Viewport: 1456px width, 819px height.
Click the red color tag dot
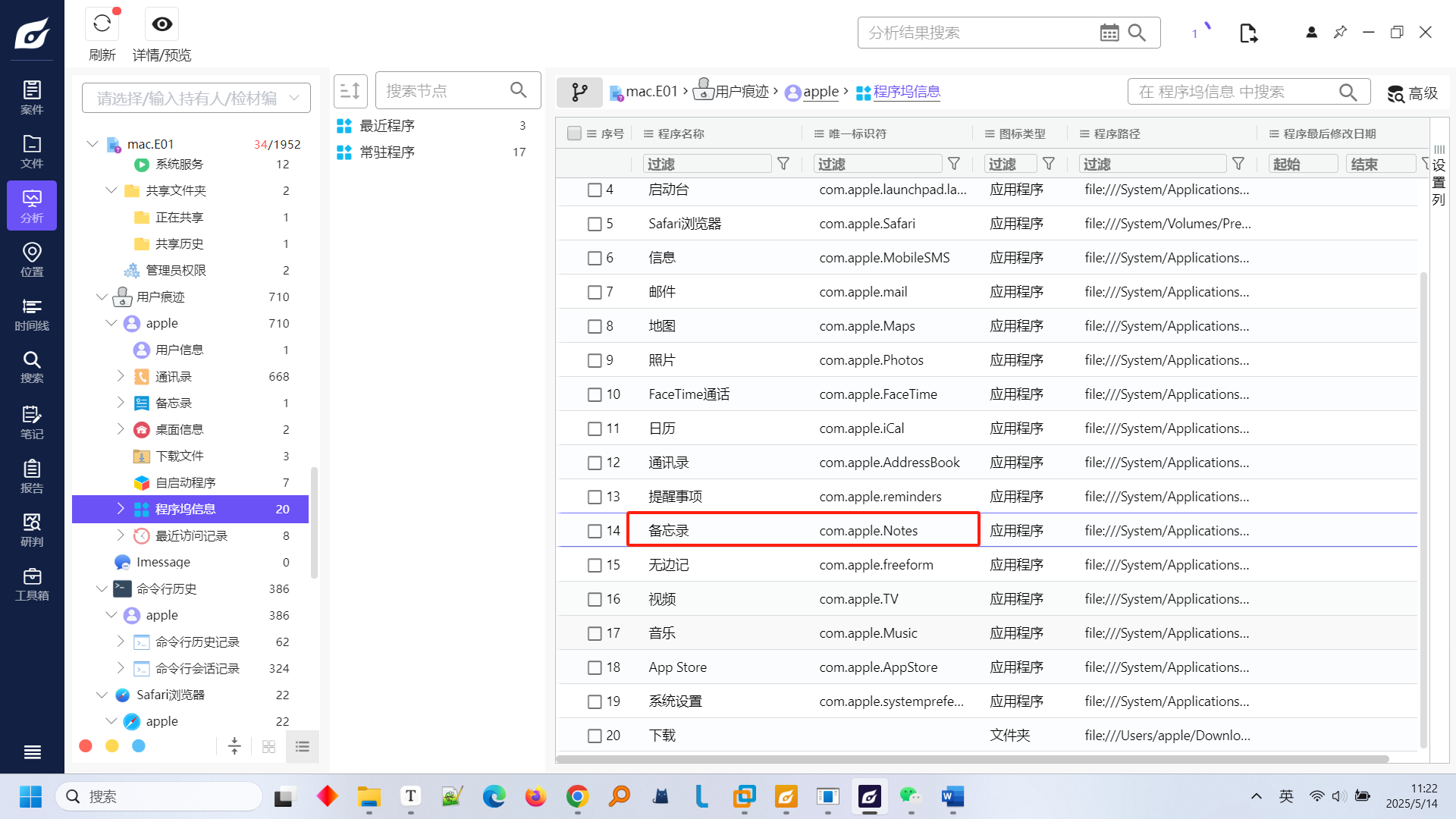[86, 746]
